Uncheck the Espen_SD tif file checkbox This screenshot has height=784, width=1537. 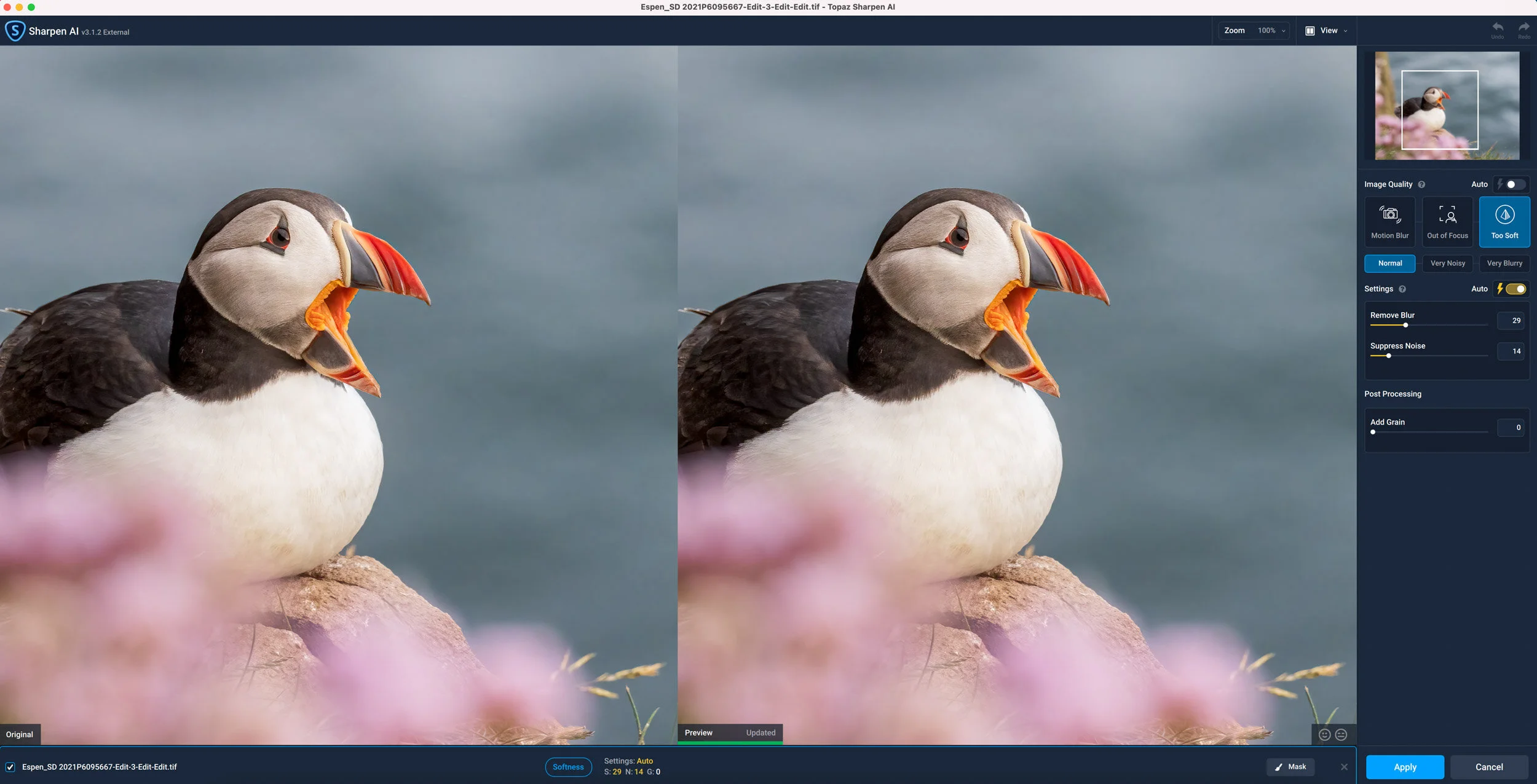(10, 767)
